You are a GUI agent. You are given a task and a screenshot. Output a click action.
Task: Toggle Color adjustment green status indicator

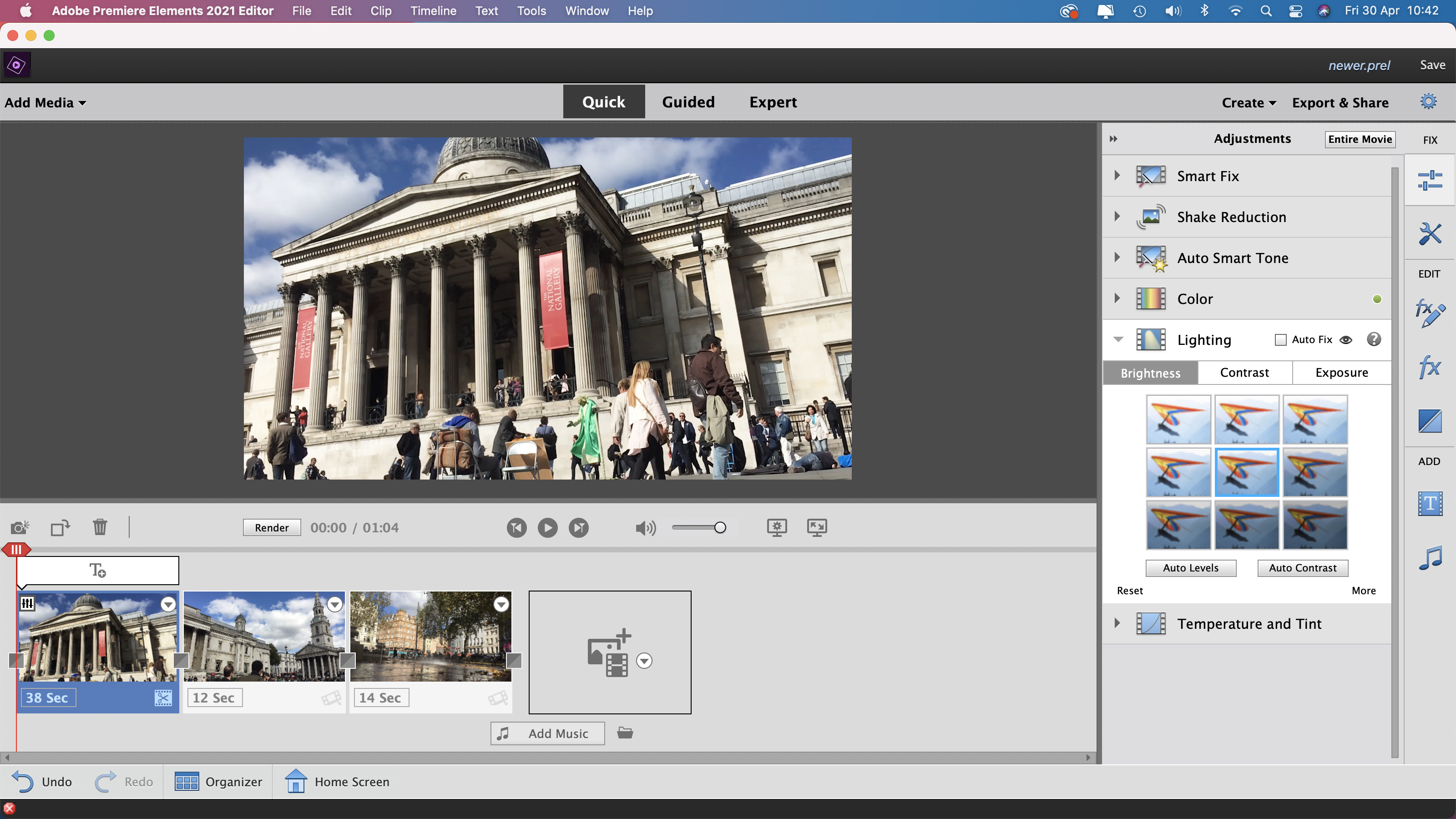click(1378, 299)
